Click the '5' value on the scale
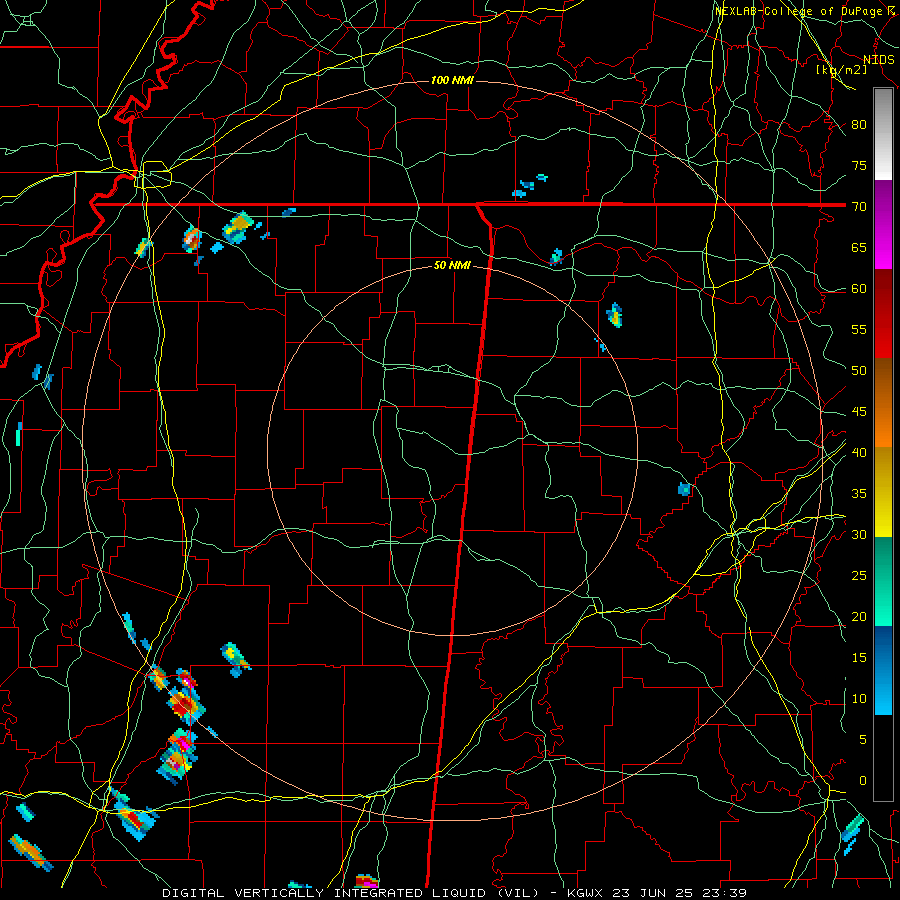 pyautogui.click(x=863, y=740)
